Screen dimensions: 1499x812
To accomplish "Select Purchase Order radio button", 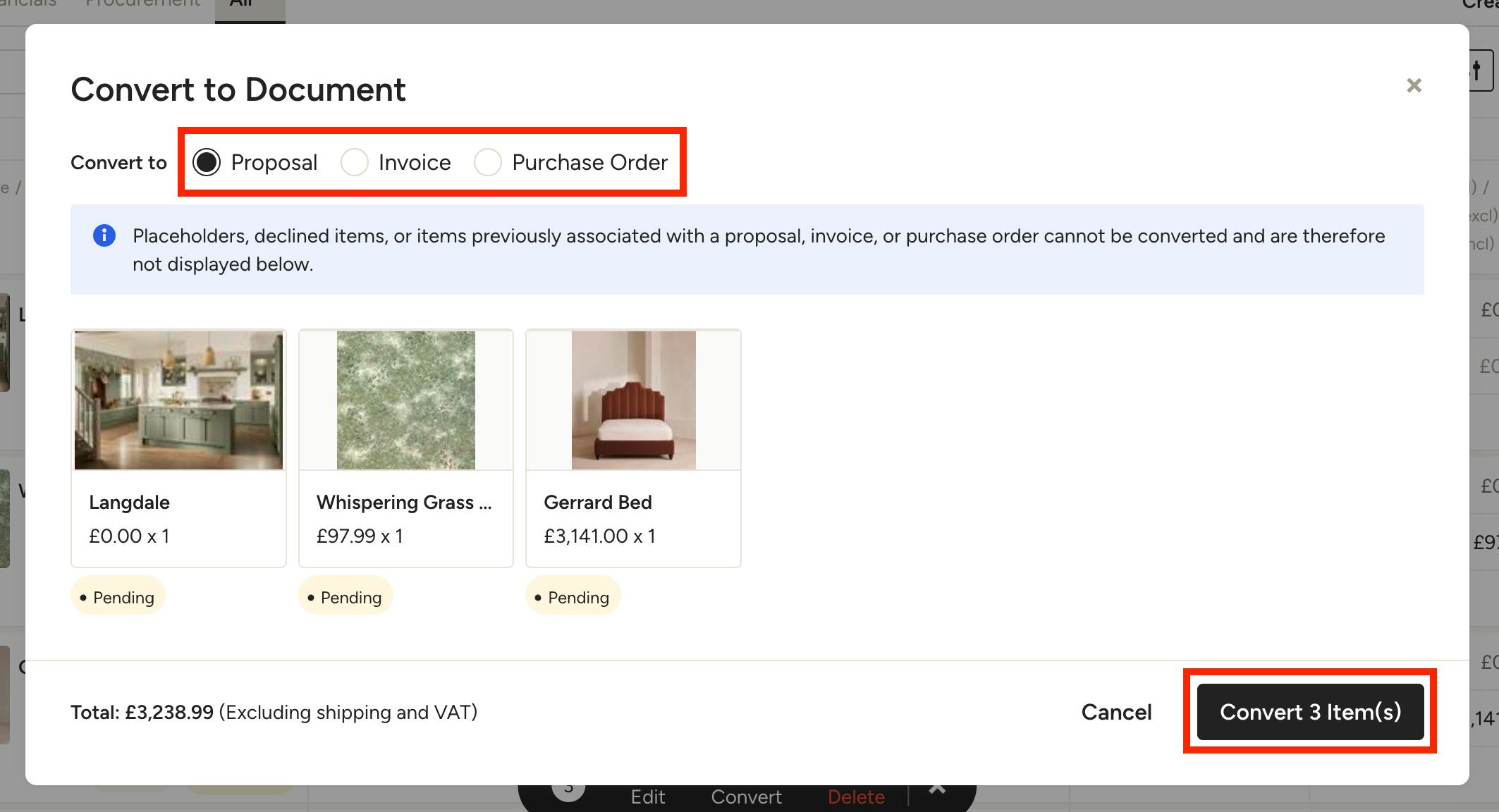I will (x=488, y=162).
